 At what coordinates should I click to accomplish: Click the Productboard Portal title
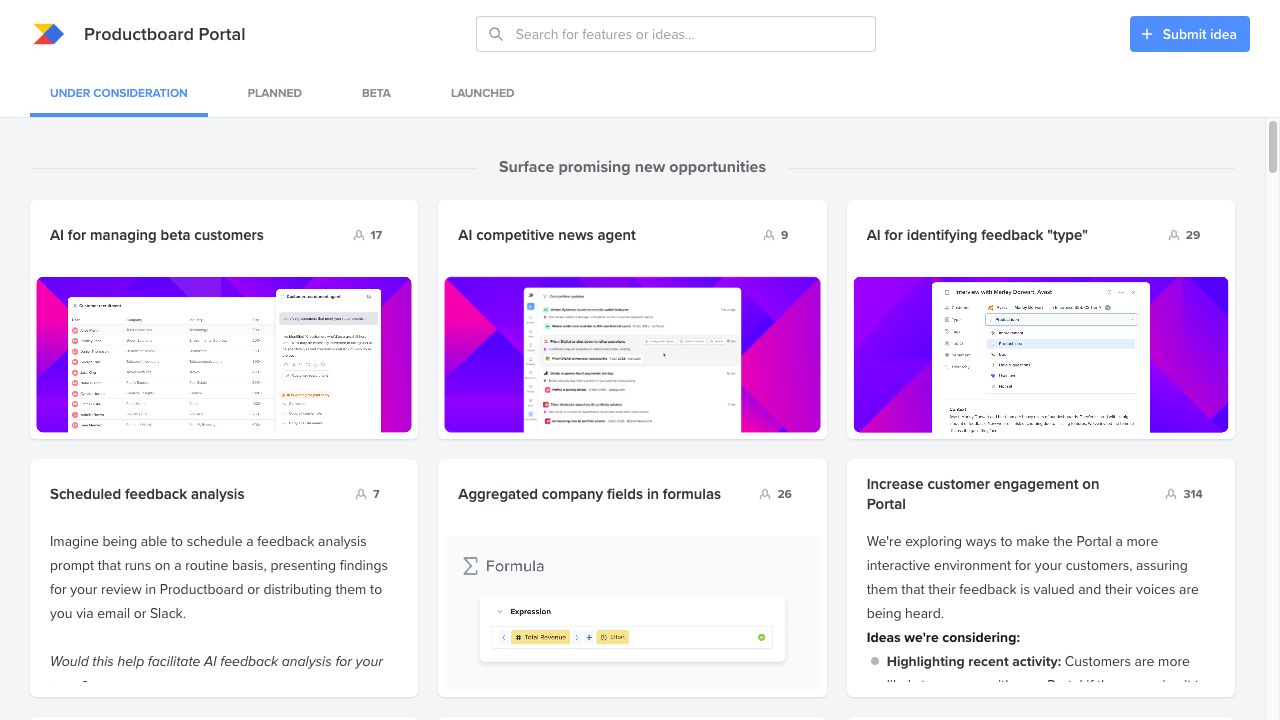coord(165,34)
